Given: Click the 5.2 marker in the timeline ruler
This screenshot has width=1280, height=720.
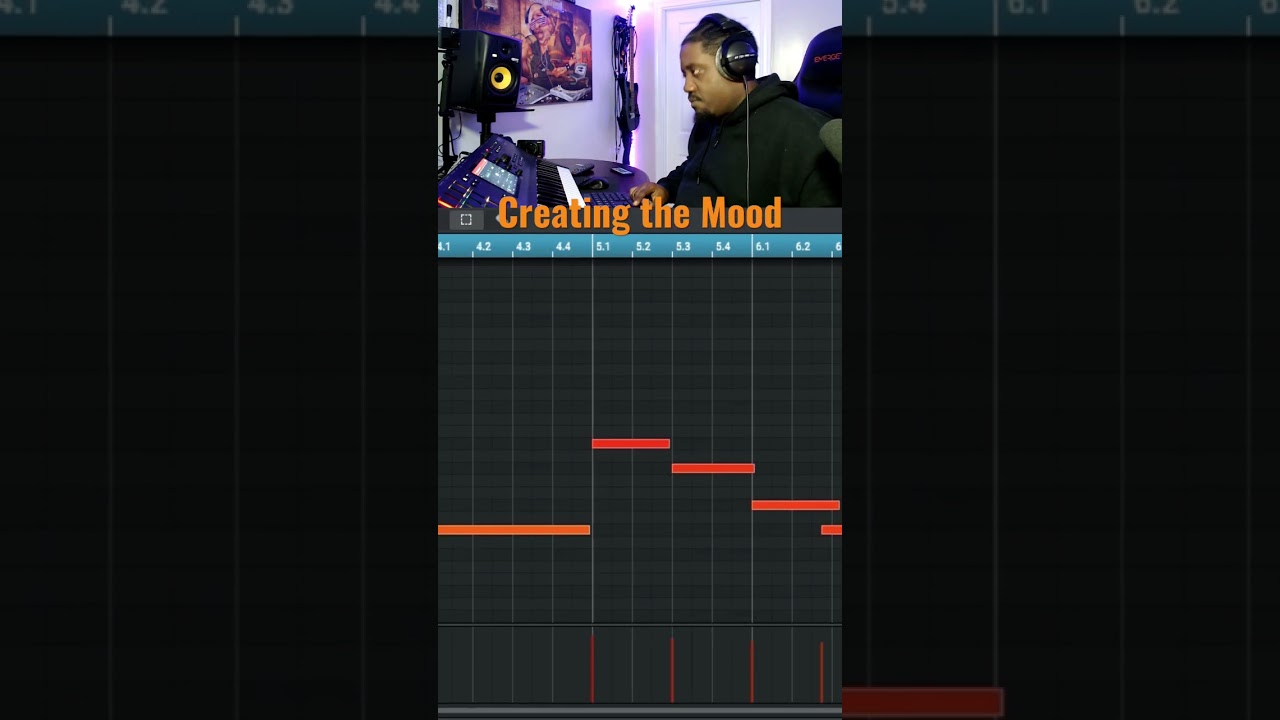Looking at the screenshot, I should tap(643, 246).
